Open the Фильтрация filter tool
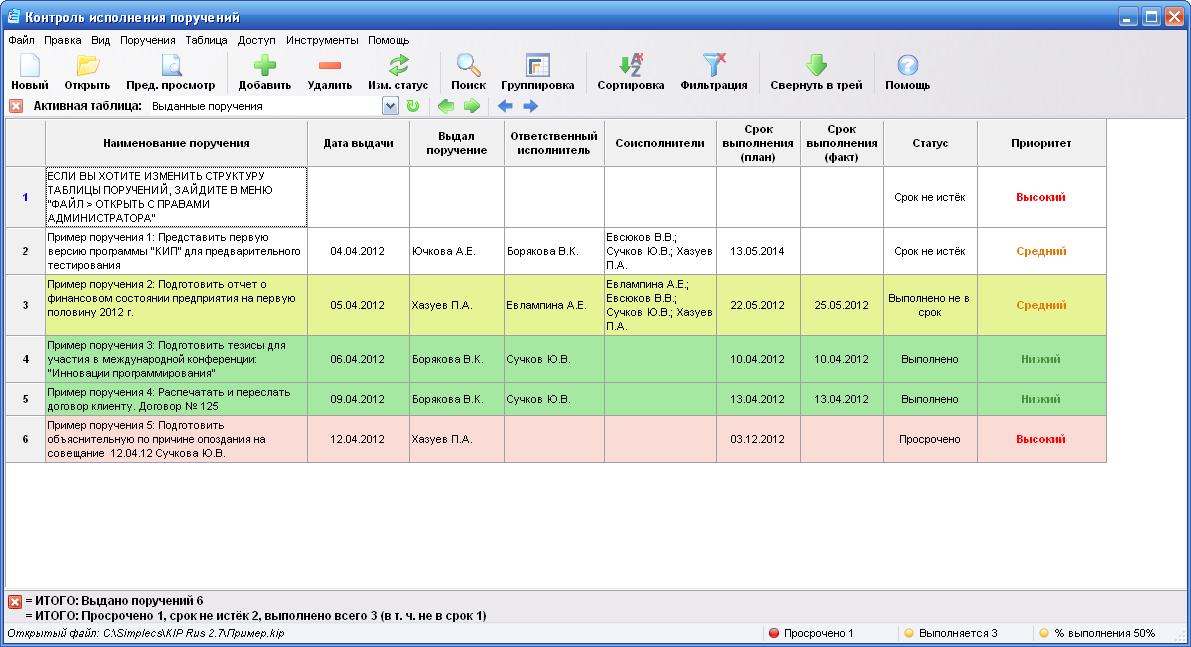The width and height of the screenshot is (1191, 647). pyautogui.click(x=714, y=72)
